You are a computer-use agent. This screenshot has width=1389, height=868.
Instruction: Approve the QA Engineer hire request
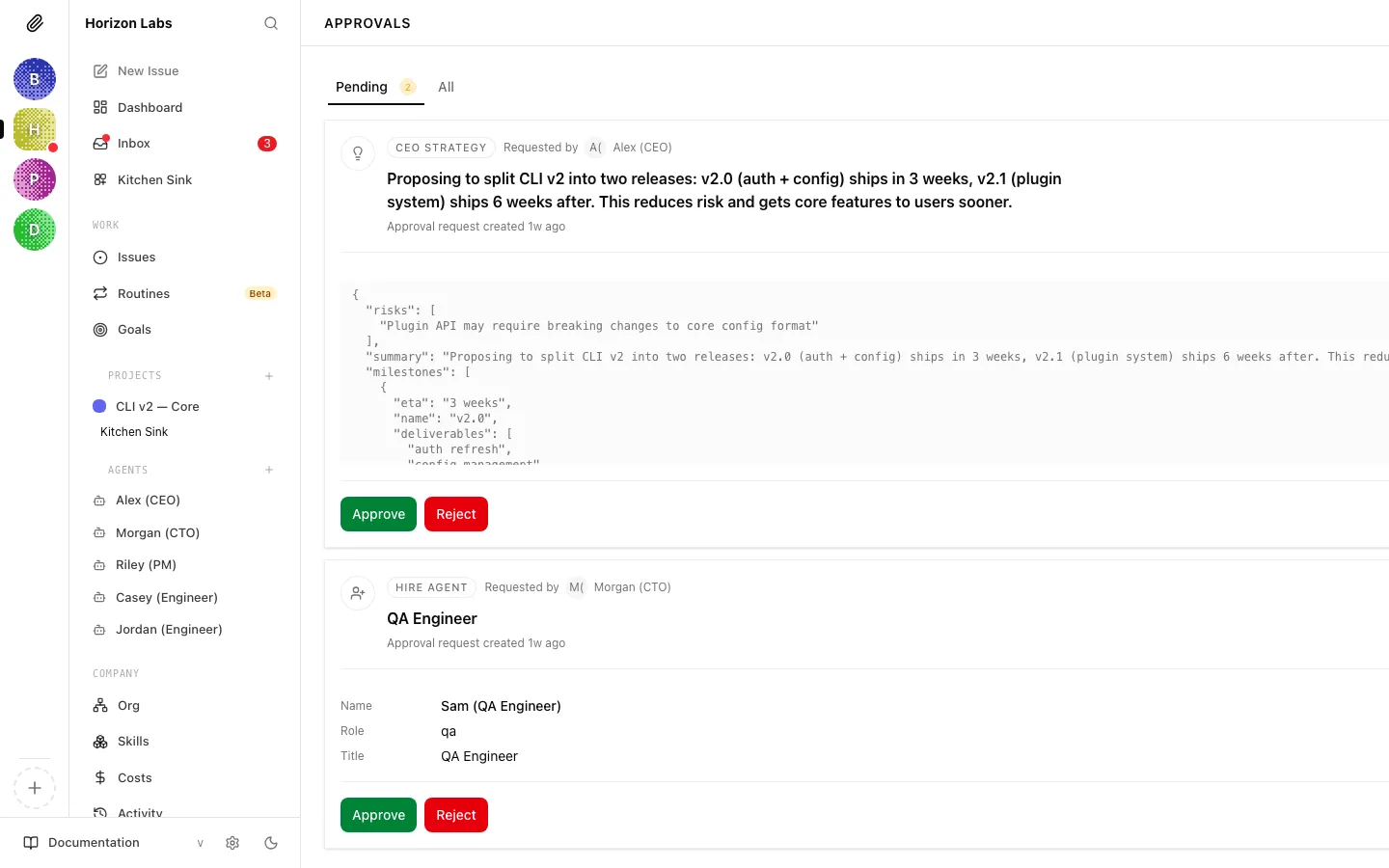pos(378,815)
